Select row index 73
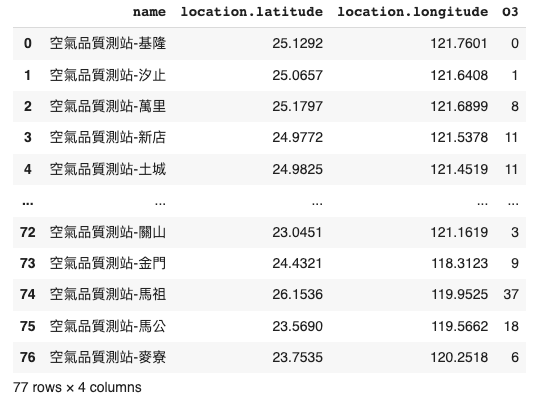 (x=28, y=263)
